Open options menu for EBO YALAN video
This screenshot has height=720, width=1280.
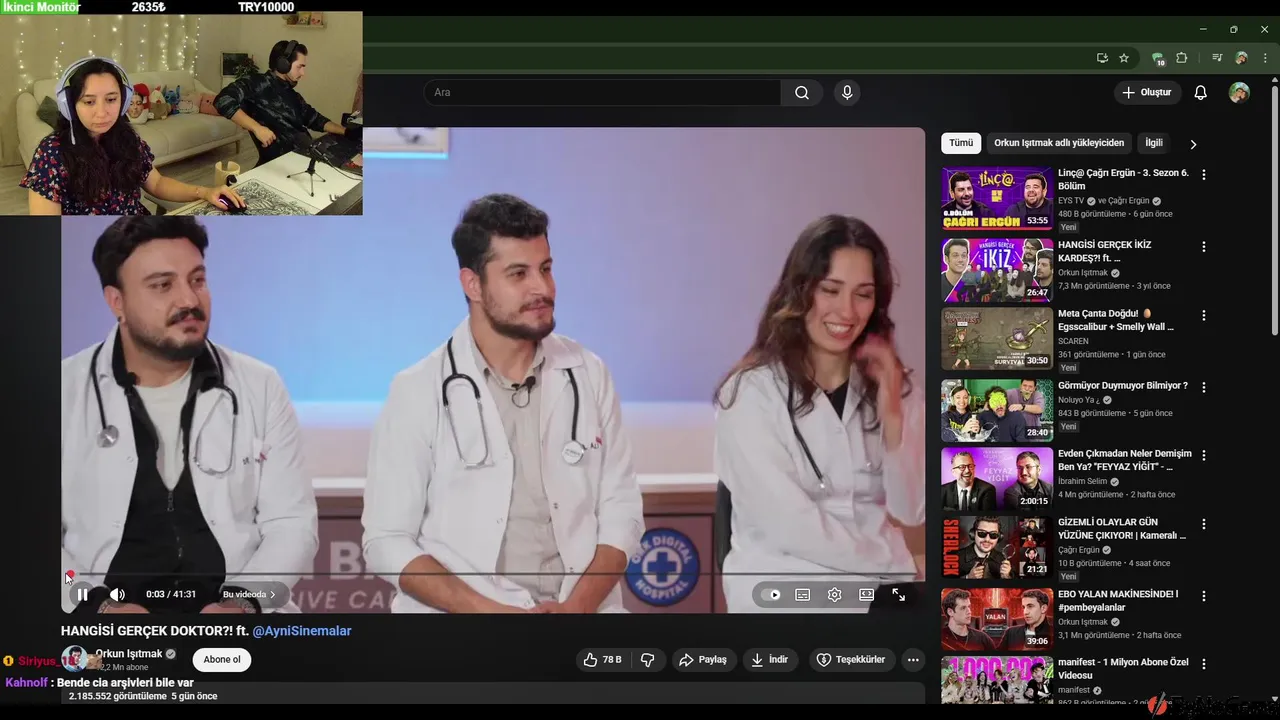tap(1204, 596)
